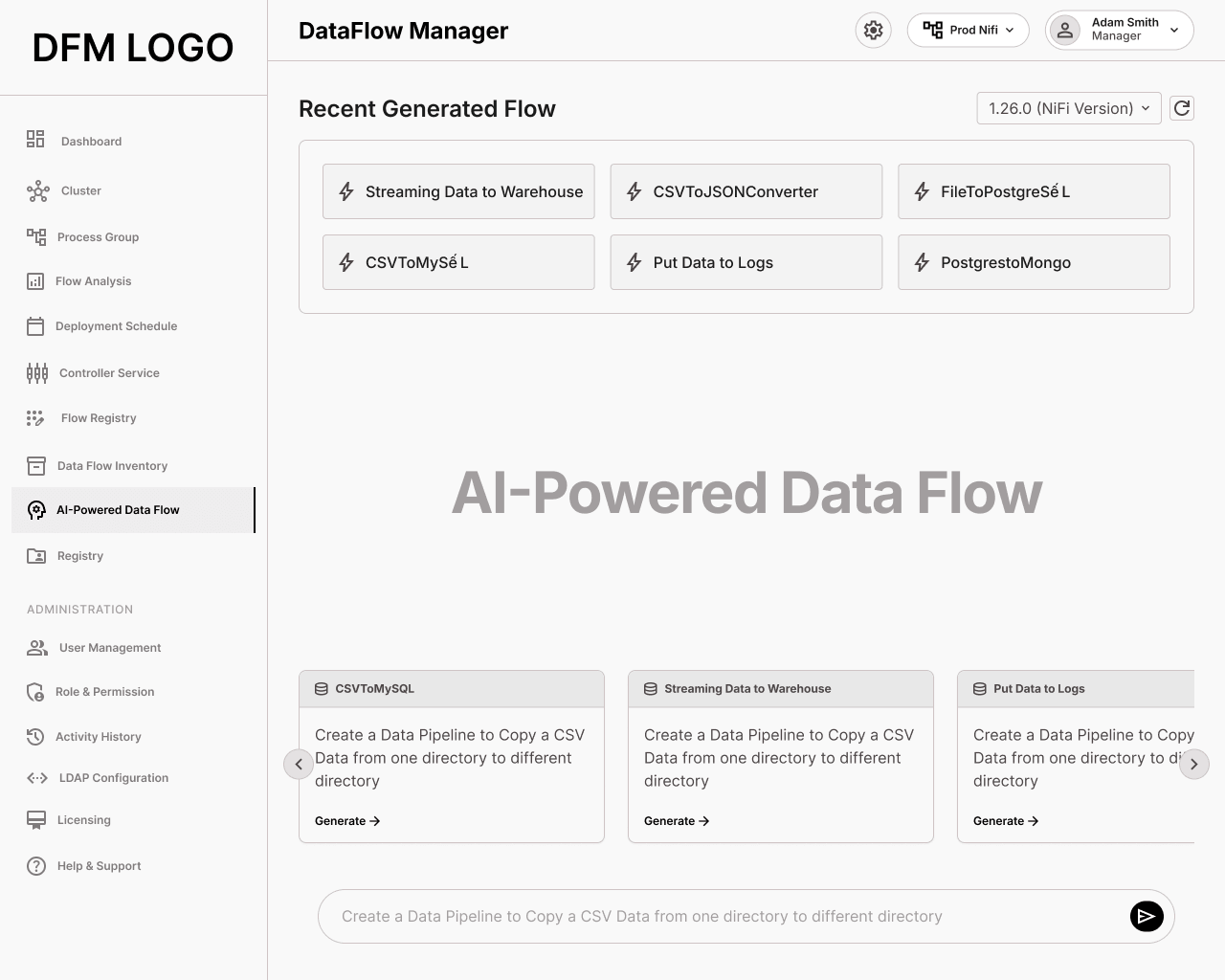Open FileToPostgreSQL recent flow

tap(1034, 191)
